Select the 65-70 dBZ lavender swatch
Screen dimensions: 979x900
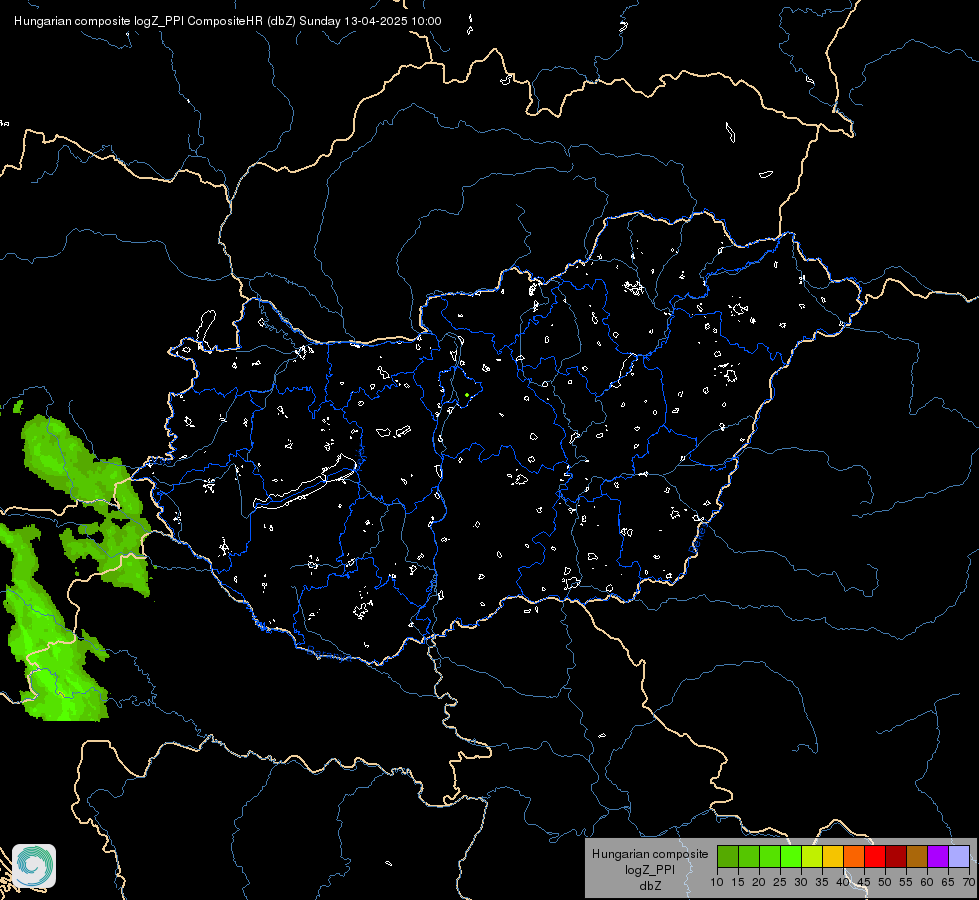(959, 857)
